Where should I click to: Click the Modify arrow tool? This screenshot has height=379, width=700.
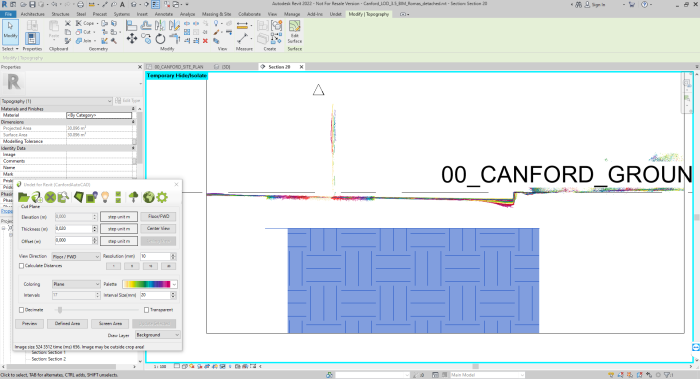tap(10, 31)
